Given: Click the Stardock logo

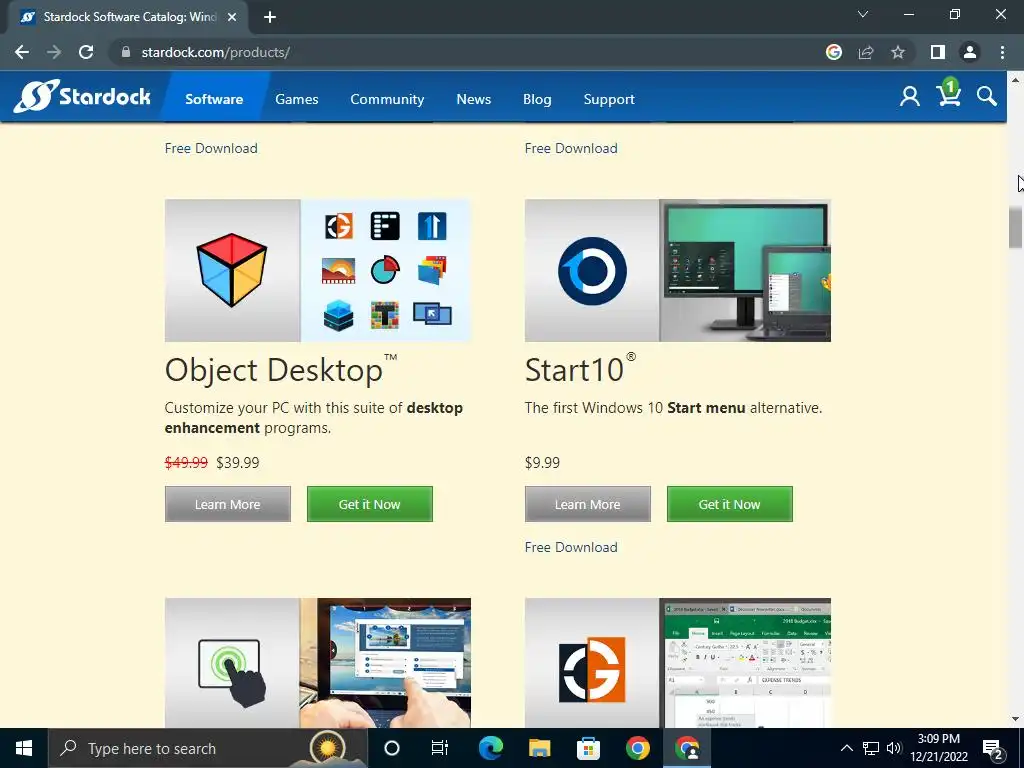Looking at the screenshot, I should (x=82, y=97).
